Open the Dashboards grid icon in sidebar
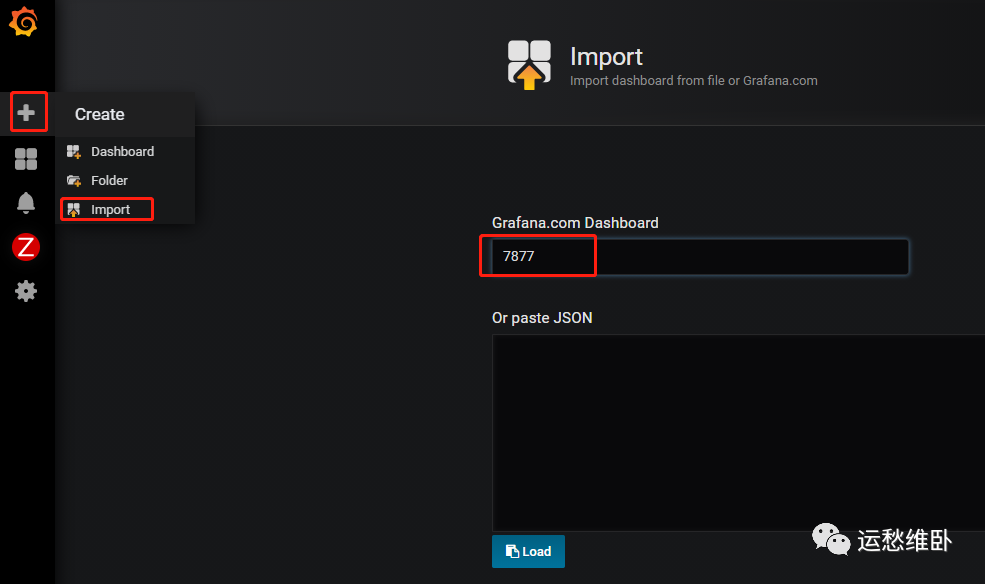Image resolution: width=985 pixels, height=584 pixels. coord(26,159)
